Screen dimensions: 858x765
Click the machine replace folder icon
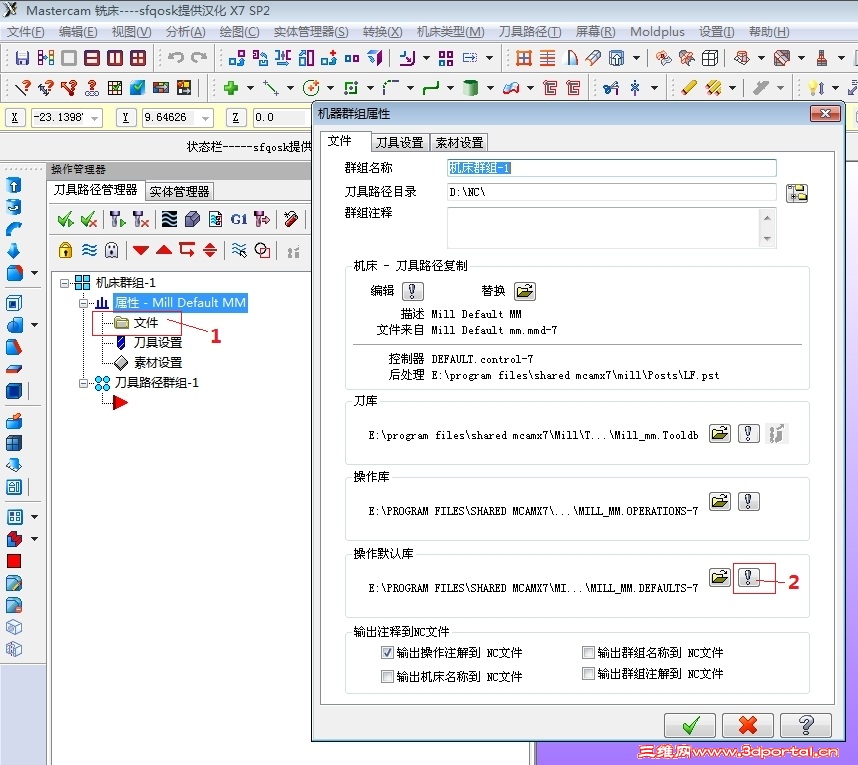[x=525, y=291]
